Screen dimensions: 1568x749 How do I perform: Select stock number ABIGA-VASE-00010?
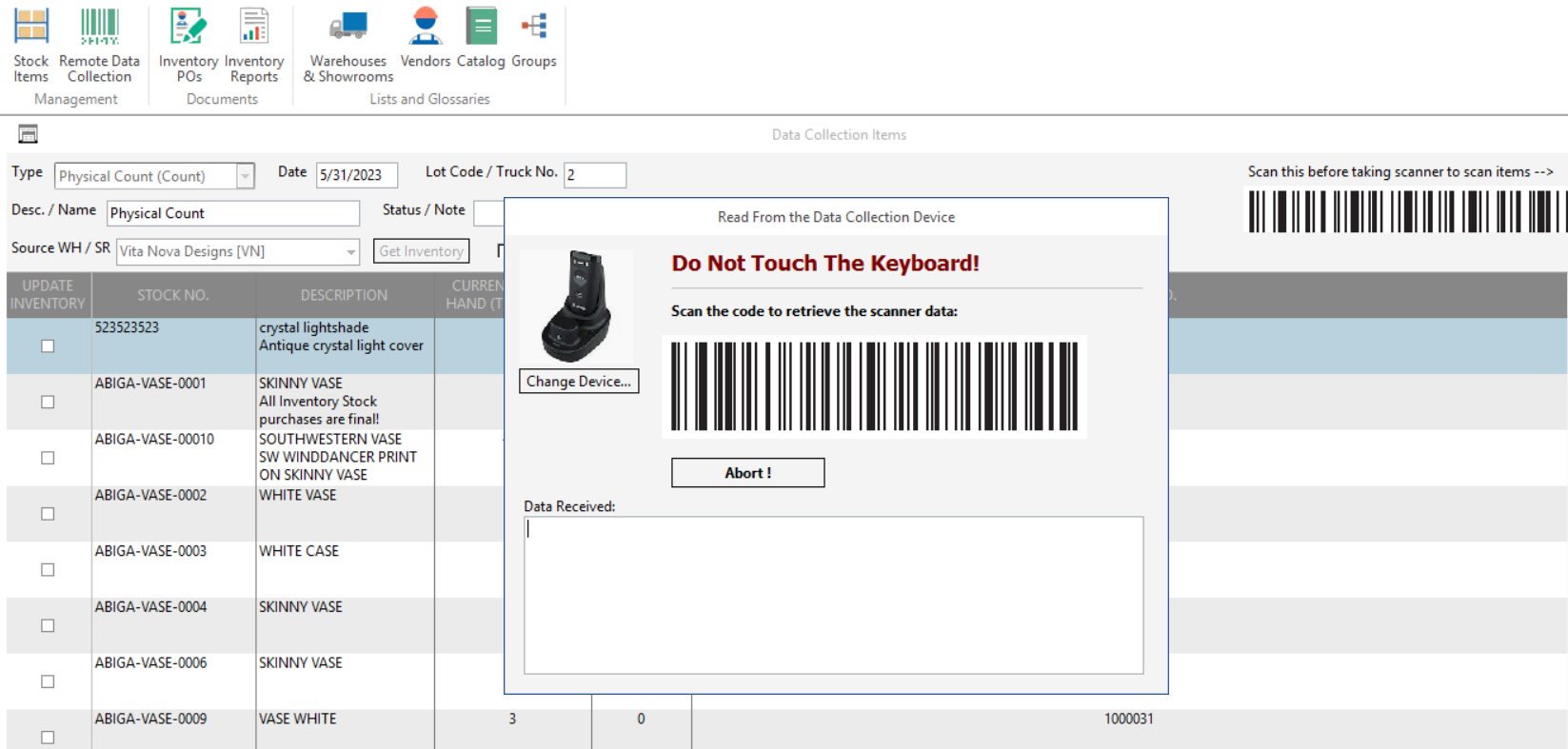click(154, 440)
